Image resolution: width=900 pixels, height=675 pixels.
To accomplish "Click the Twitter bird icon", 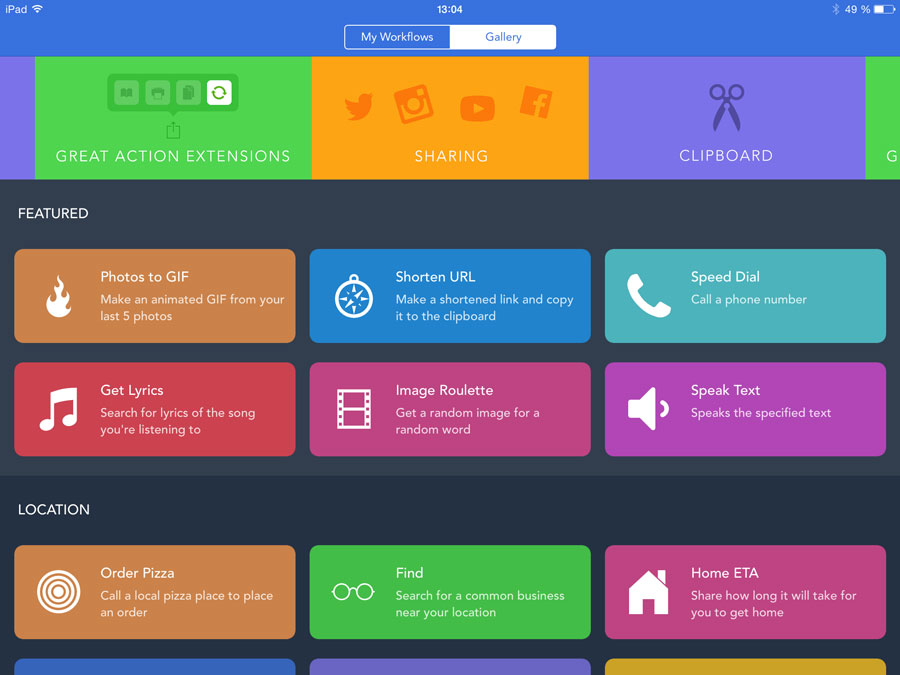I will (x=358, y=106).
